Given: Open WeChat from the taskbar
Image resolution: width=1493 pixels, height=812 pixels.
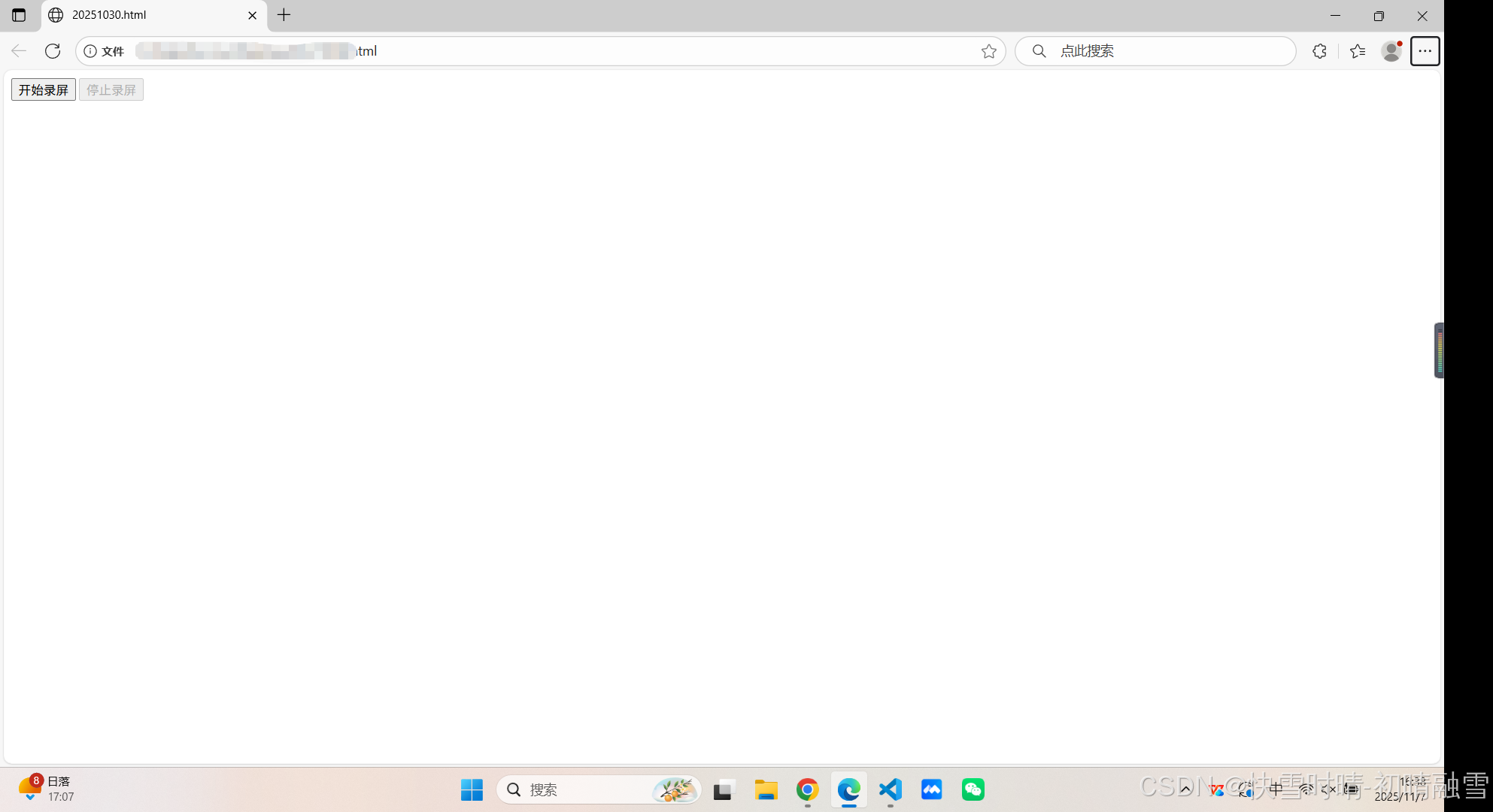Looking at the screenshot, I should click(x=973, y=789).
